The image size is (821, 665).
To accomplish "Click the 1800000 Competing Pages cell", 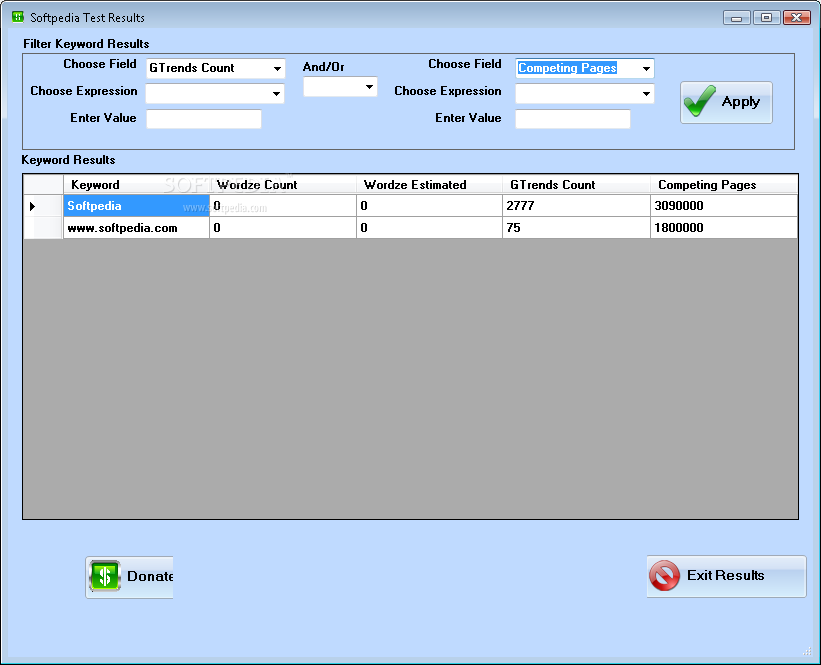I will tap(724, 228).
